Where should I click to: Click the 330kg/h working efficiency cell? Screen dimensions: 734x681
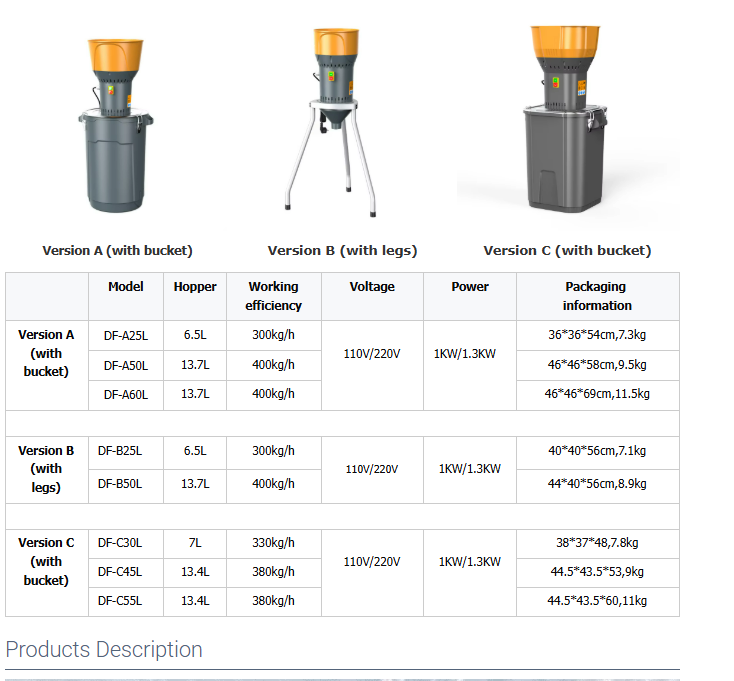pos(273,543)
